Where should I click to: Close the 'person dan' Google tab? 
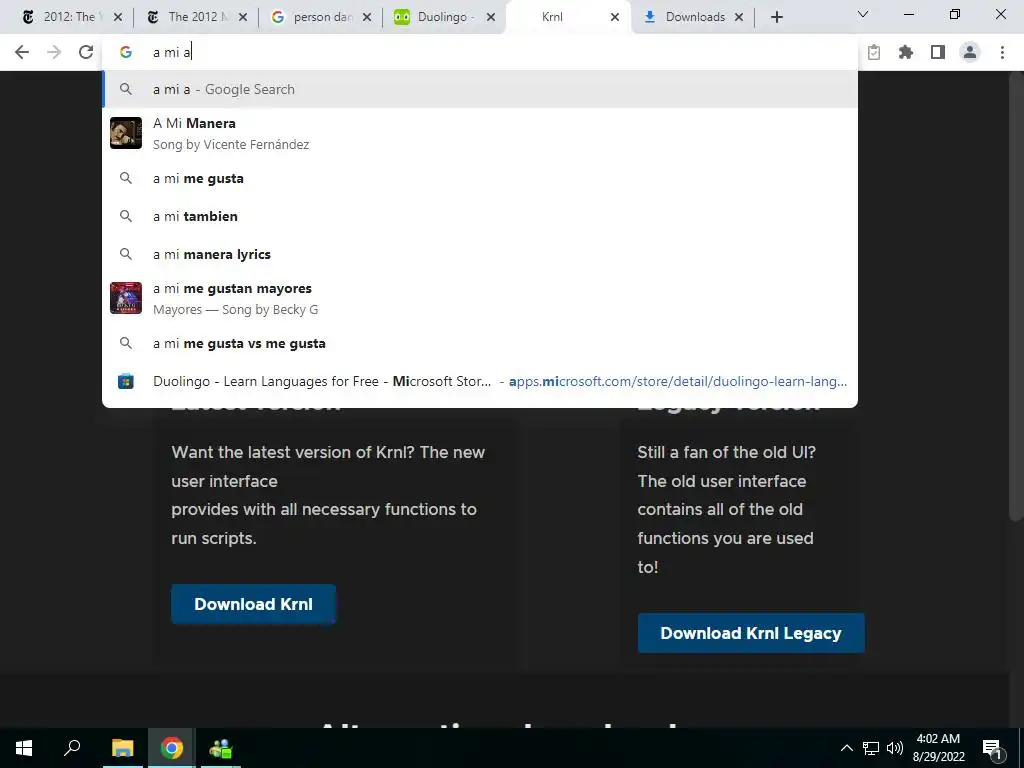(x=367, y=17)
